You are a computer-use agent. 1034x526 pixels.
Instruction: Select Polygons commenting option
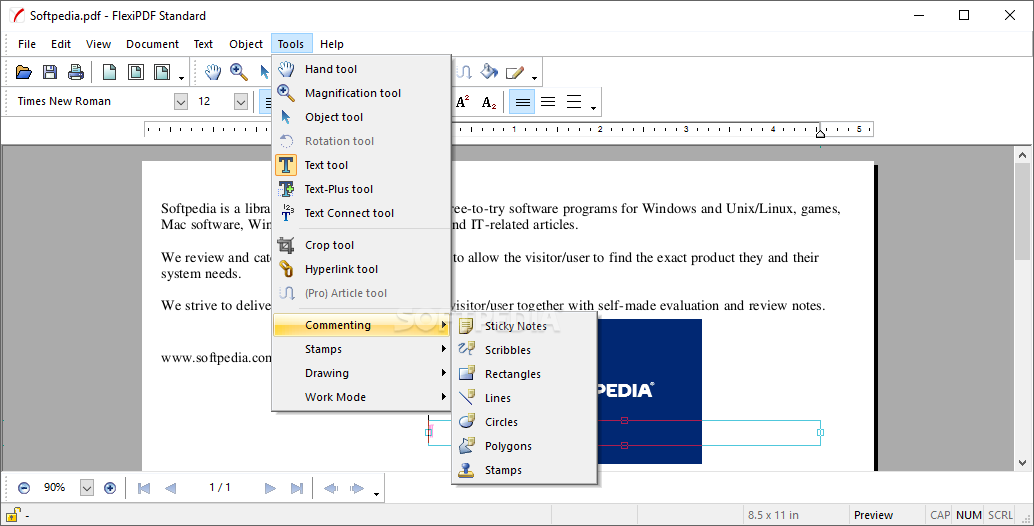(524, 446)
